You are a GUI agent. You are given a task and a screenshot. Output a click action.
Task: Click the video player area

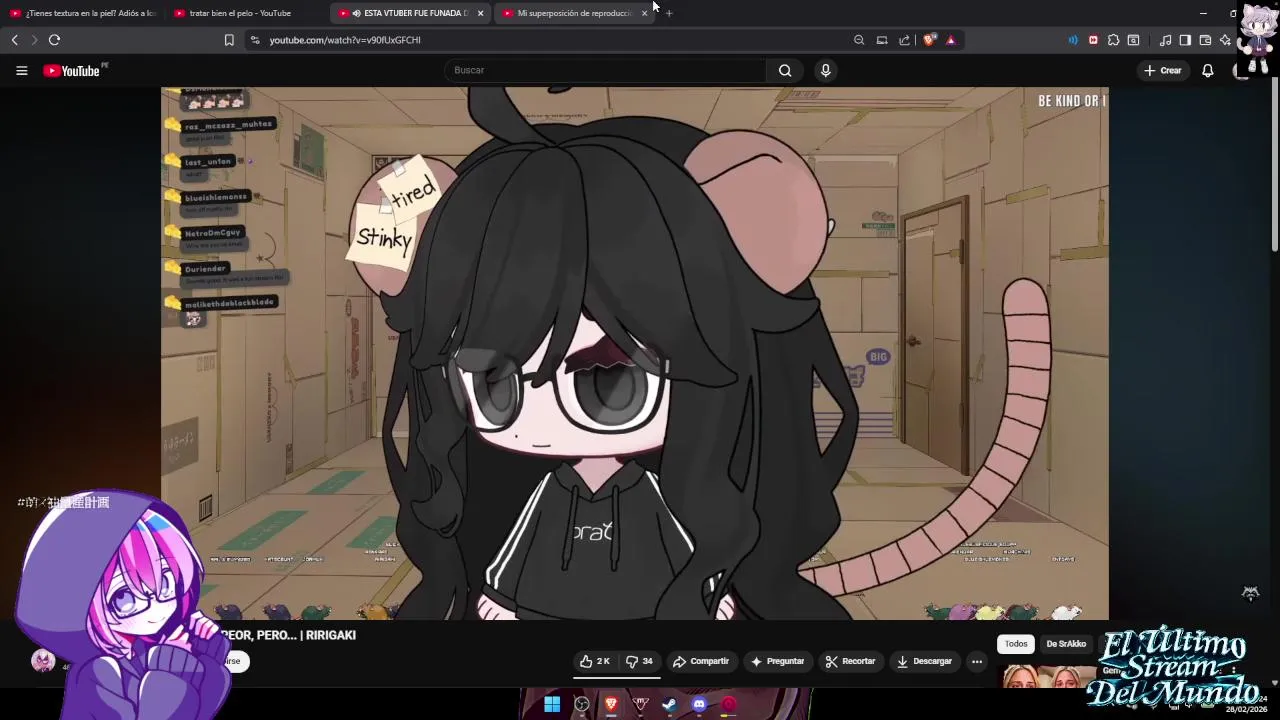pos(634,353)
